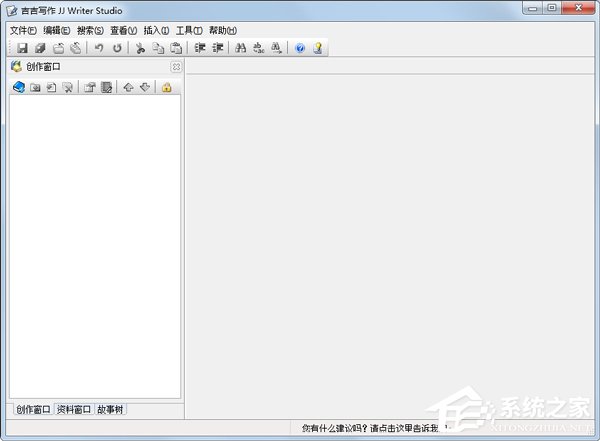Click the yellow padlock lock icon

166,87
